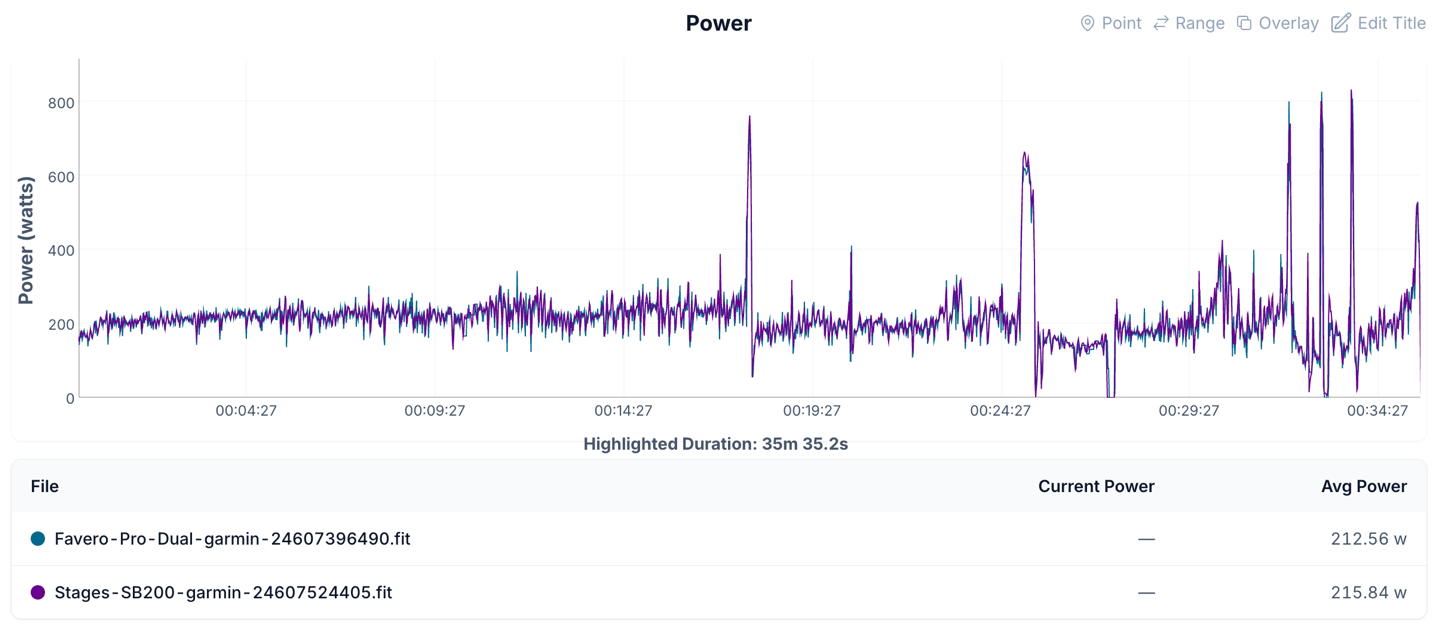Screen dimensions: 1438x626
Task: Click the Power chart title
Action: tap(719, 23)
